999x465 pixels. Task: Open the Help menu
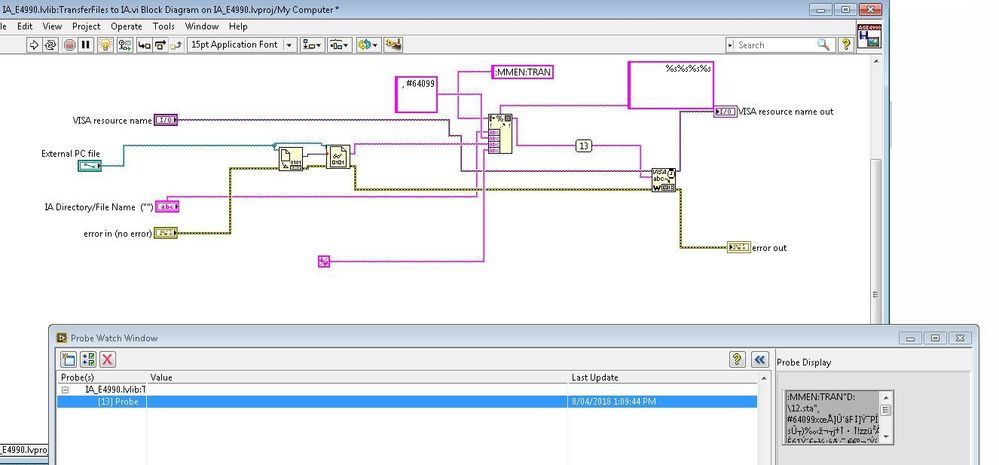pyautogui.click(x=238, y=26)
